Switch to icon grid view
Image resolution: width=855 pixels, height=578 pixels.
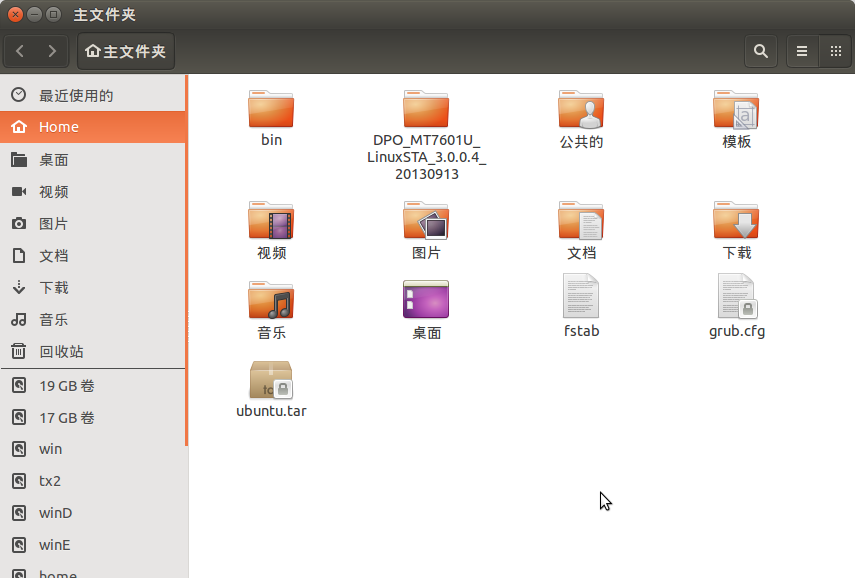point(835,51)
